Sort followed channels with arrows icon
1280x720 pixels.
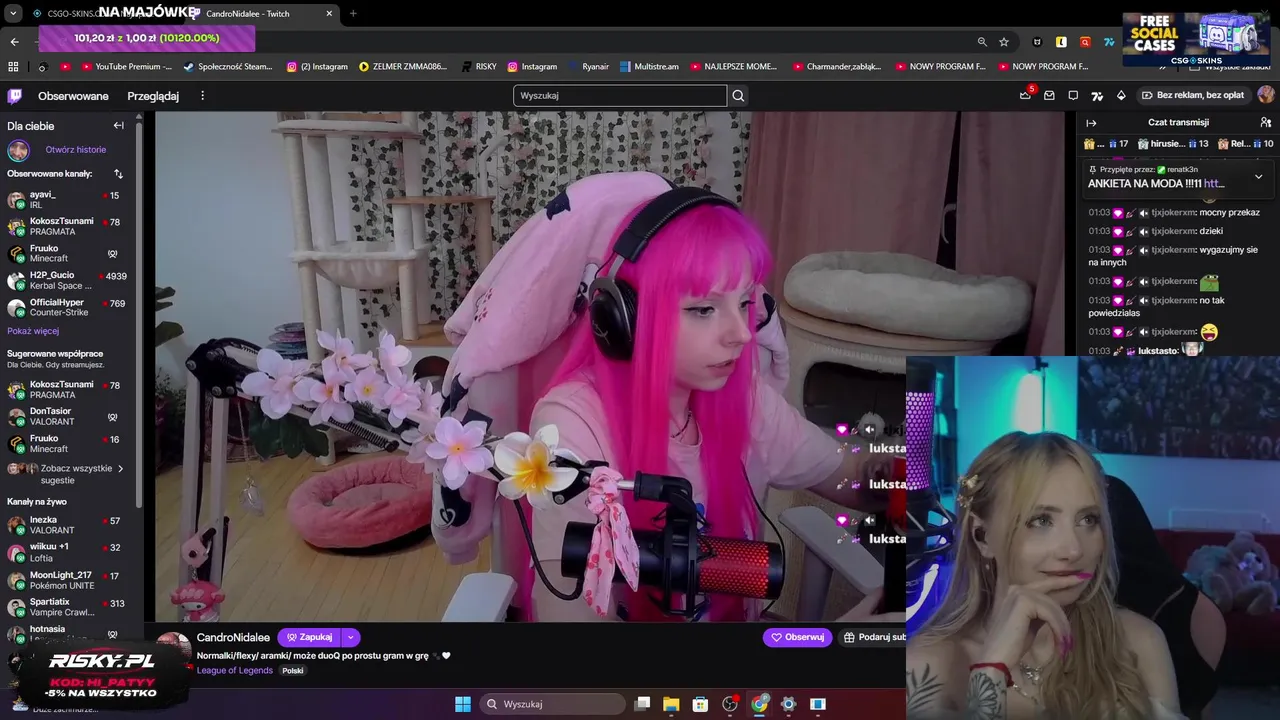click(x=118, y=174)
